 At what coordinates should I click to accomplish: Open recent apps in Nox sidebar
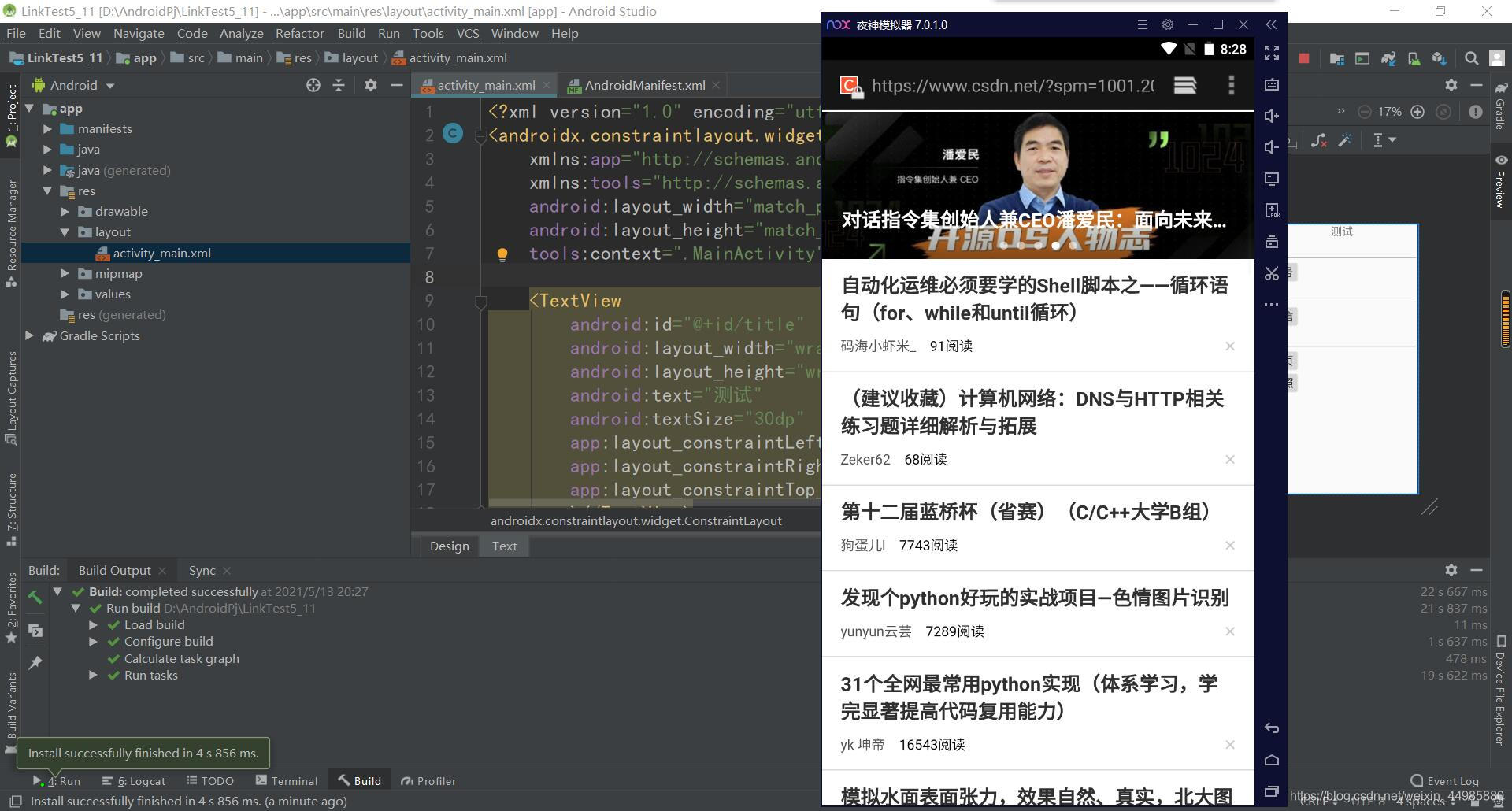click(1272, 791)
